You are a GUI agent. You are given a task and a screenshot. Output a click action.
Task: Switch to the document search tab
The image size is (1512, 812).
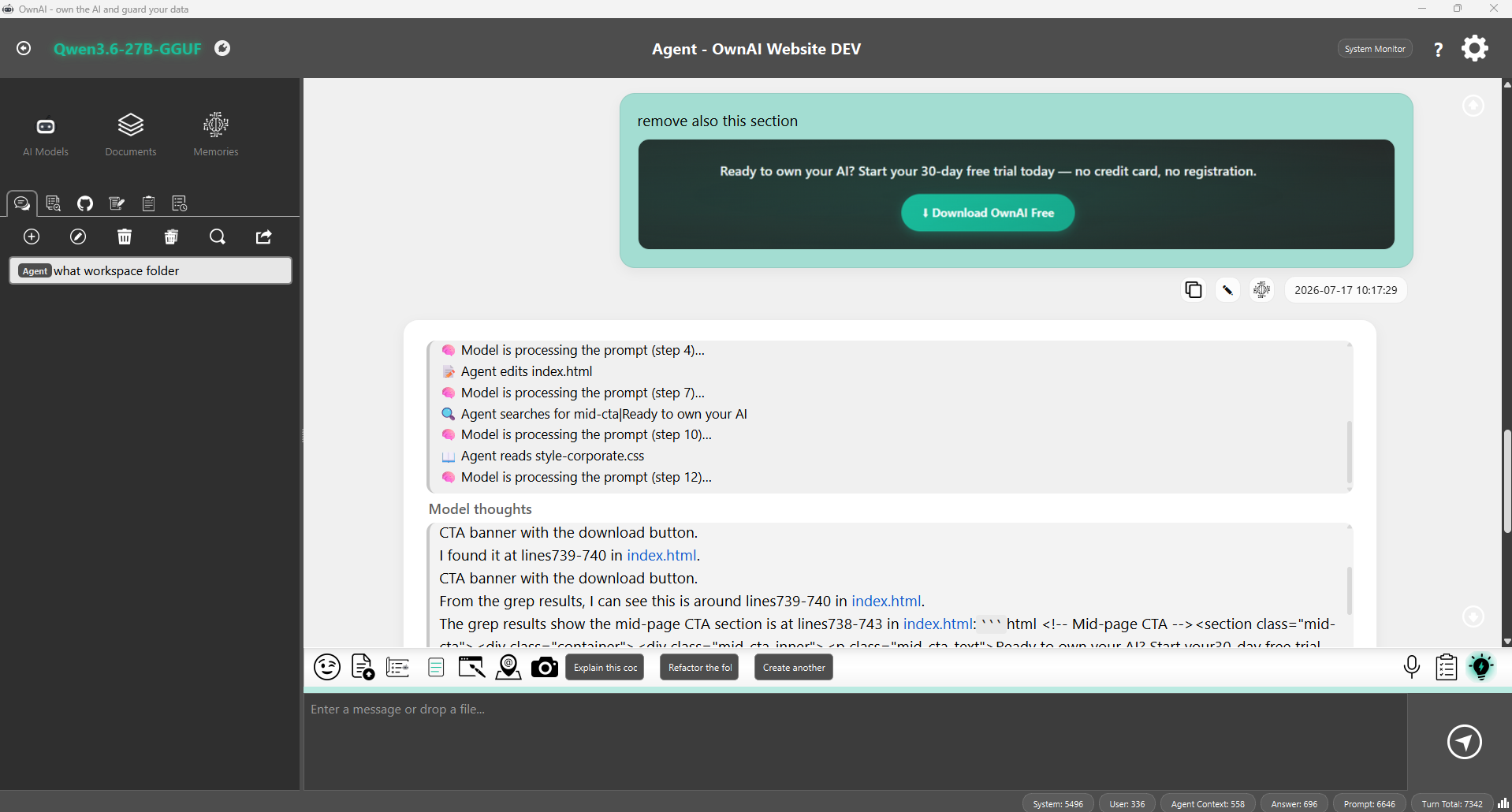[54, 203]
